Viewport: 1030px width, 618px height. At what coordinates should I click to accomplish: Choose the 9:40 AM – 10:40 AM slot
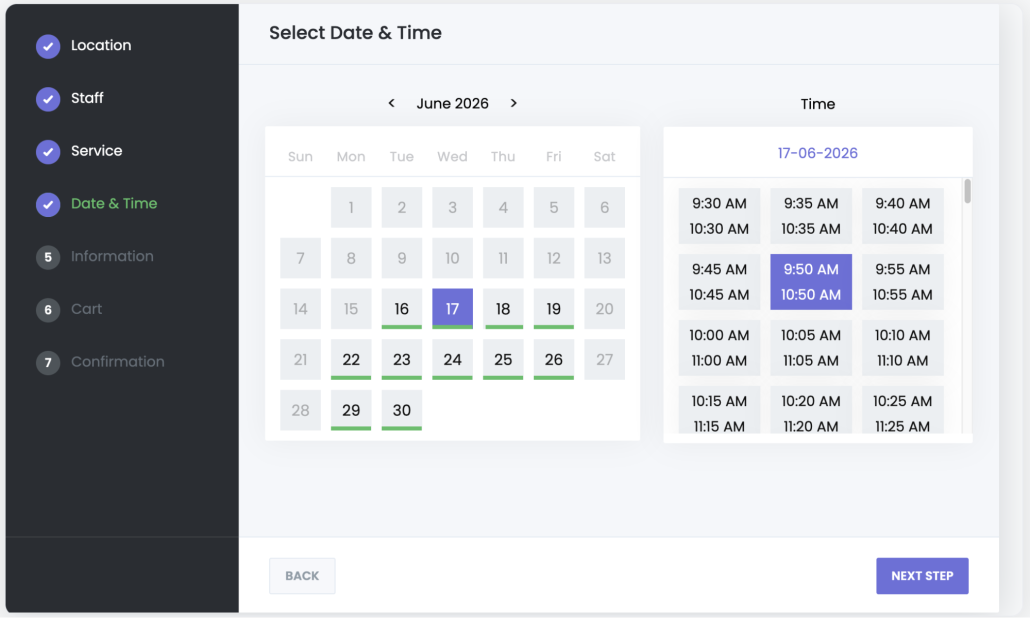click(903, 216)
